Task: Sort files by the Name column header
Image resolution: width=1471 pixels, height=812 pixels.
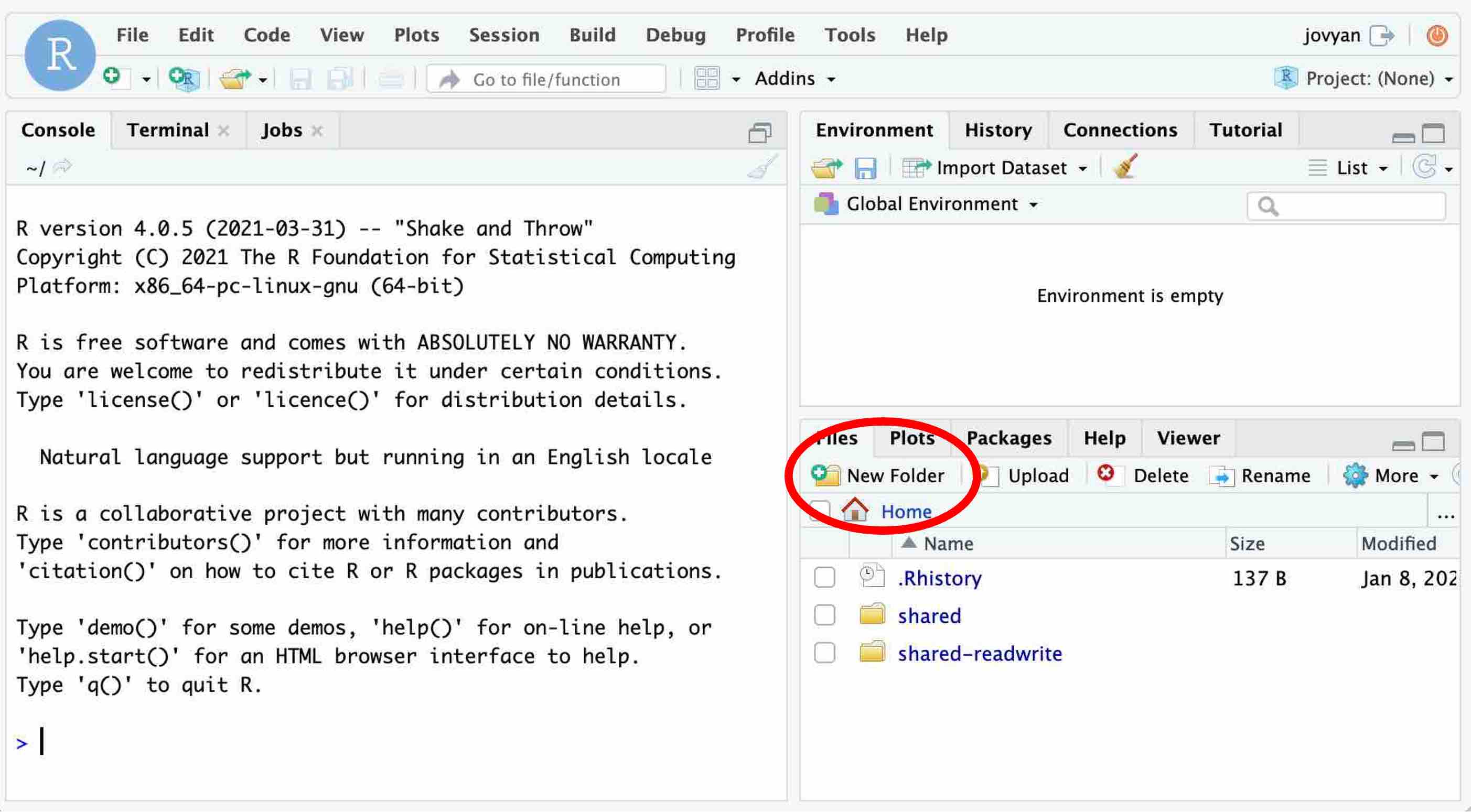Action: tap(948, 543)
